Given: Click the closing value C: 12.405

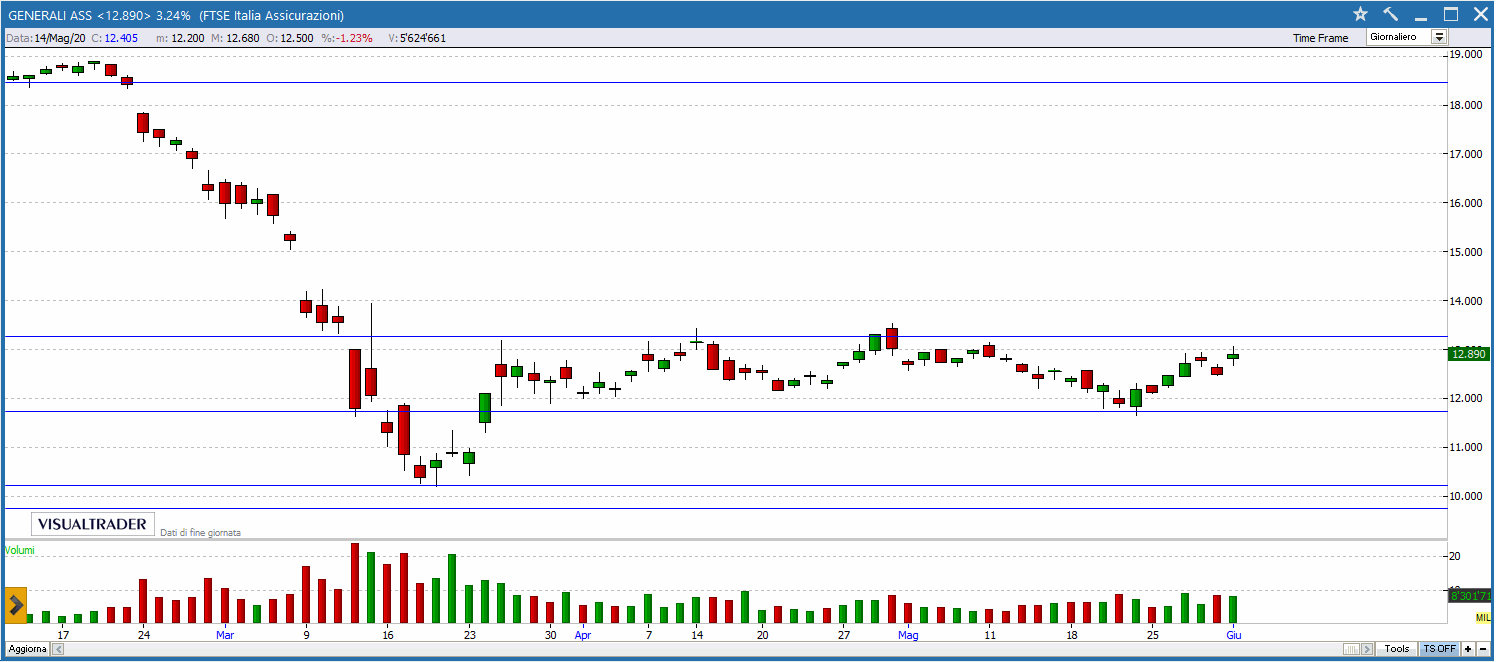Looking at the screenshot, I should pyautogui.click(x=113, y=38).
